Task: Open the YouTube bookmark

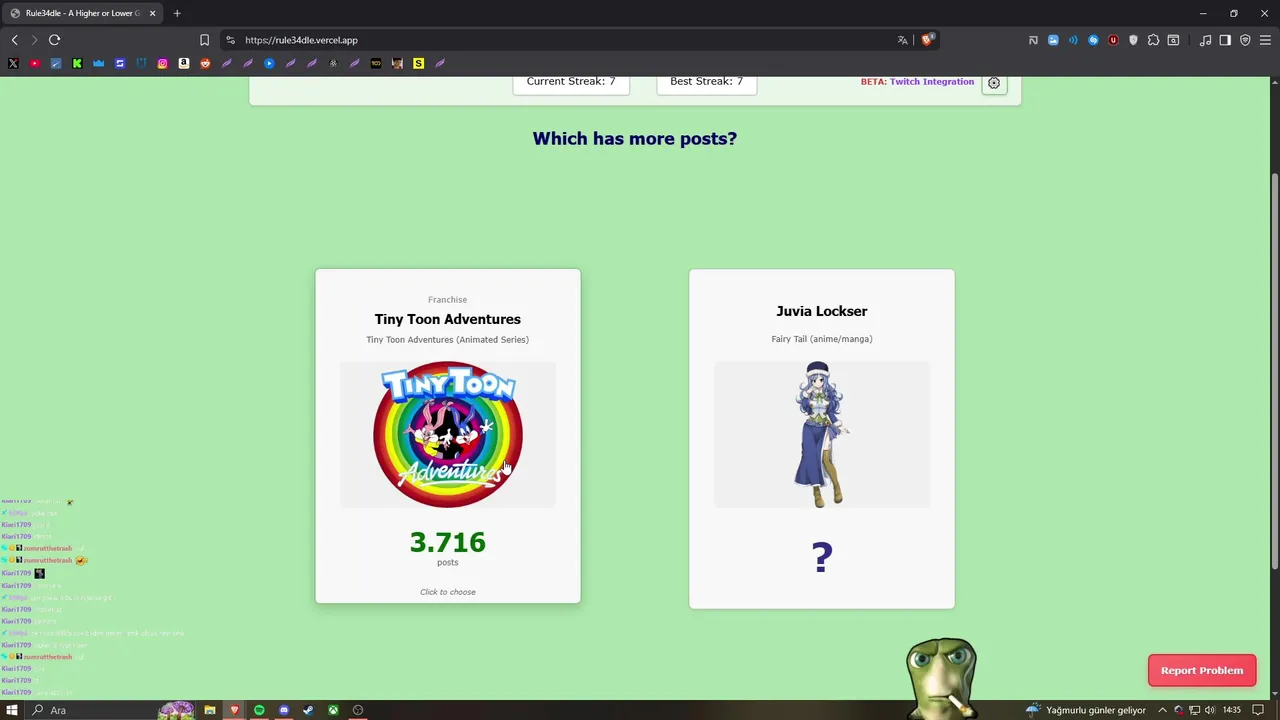Action: [x=34, y=63]
